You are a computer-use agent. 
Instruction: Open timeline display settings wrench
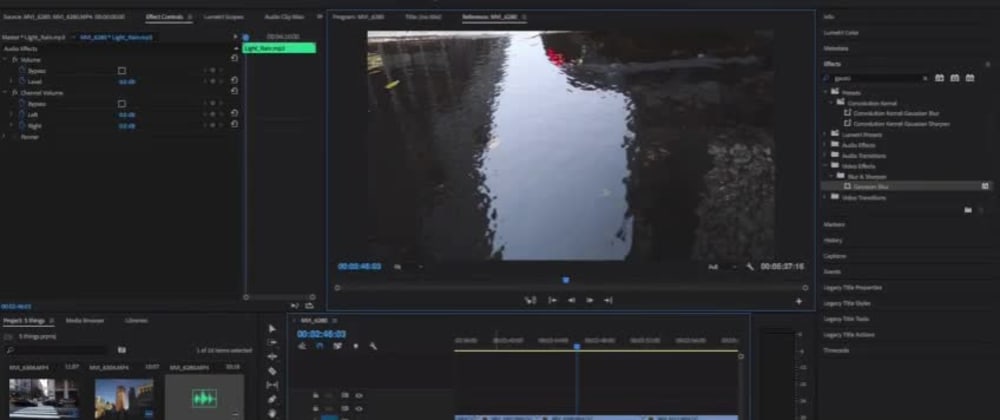(x=373, y=346)
